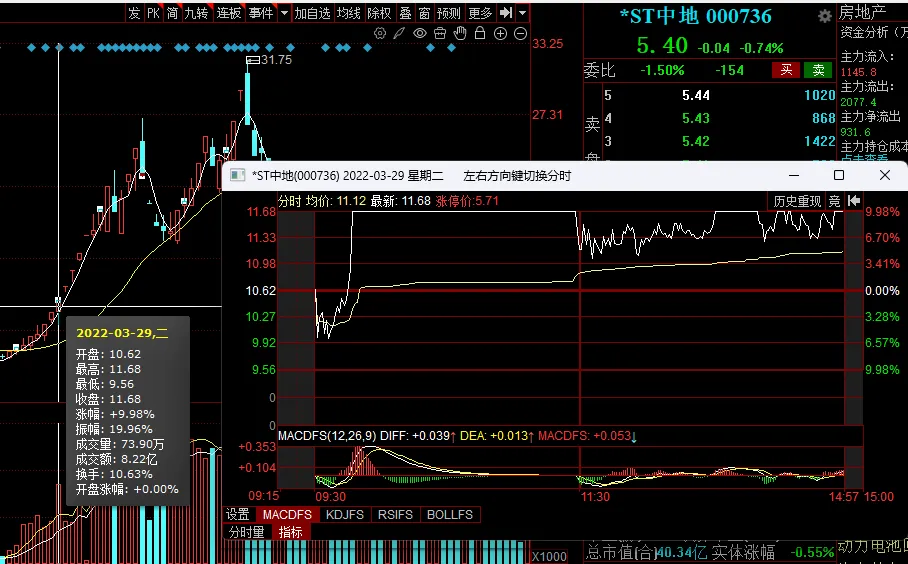This screenshot has width=908, height=564.
Task: Switch to 简 simplified view
Action: (173, 13)
